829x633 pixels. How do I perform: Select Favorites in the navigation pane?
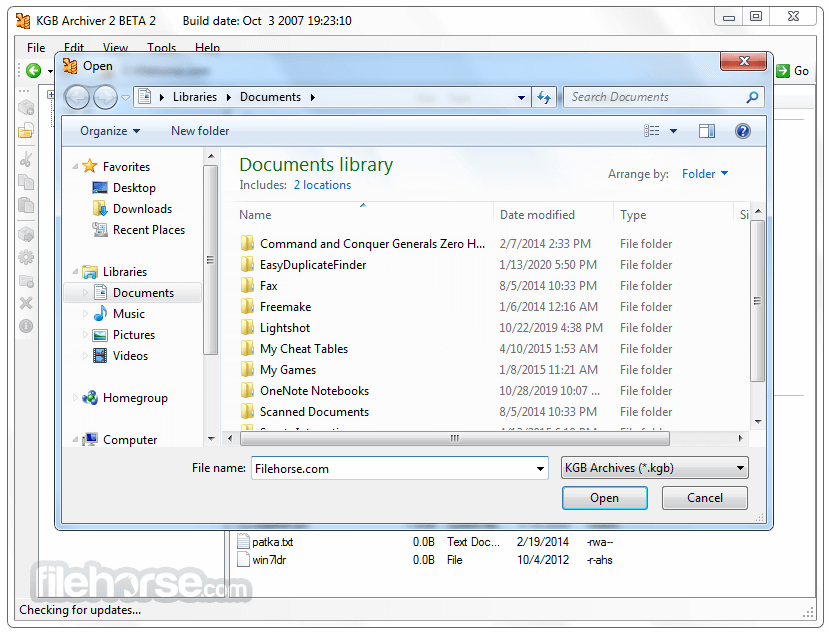tap(126, 167)
